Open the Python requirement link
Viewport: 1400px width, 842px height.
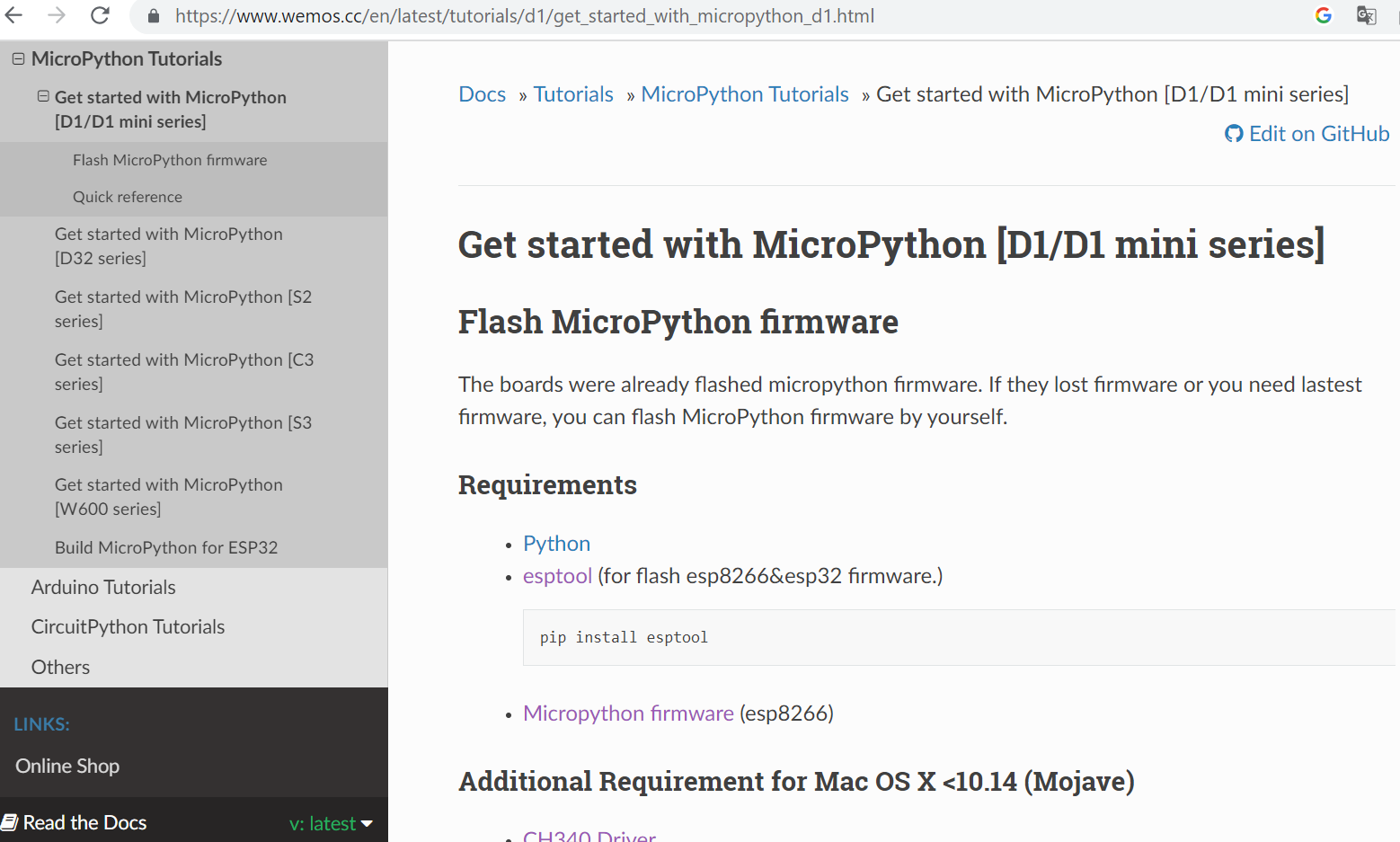[x=556, y=544]
